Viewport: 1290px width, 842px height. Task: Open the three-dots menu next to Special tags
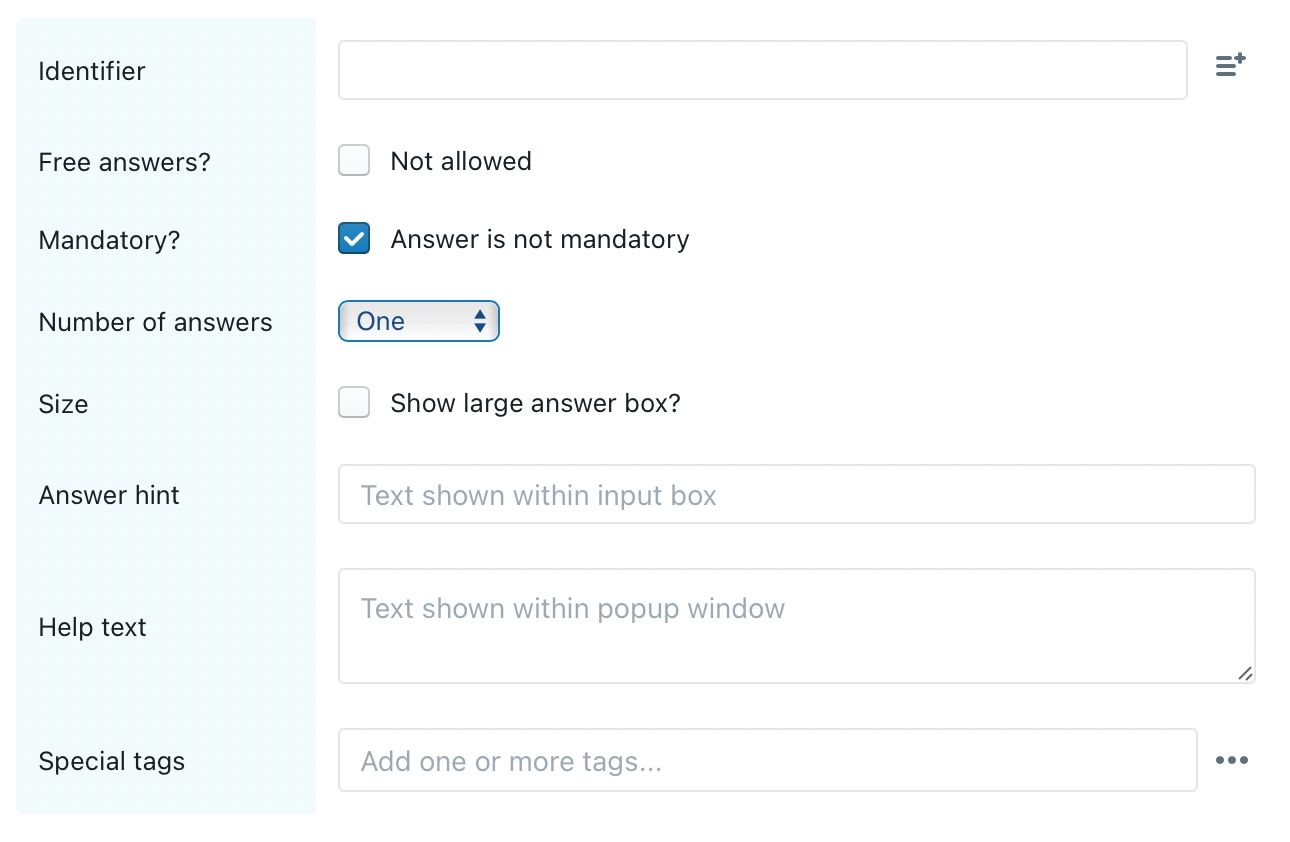click(x=1232, y=761)
